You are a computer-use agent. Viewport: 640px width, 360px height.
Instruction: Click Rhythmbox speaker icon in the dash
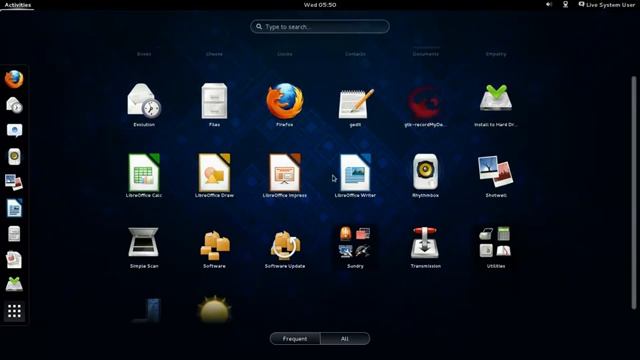point(14,156)
